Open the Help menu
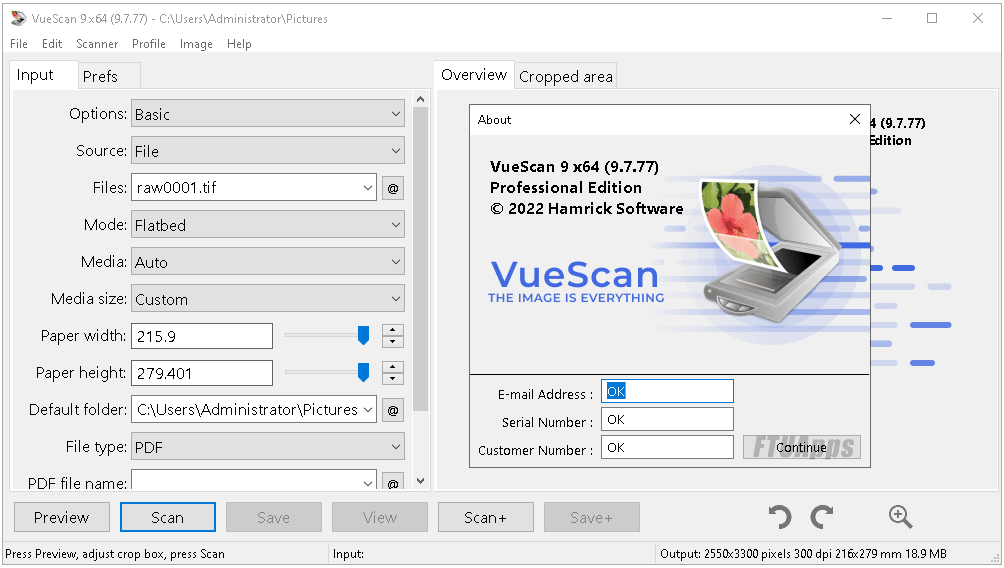 click(239, 44)
